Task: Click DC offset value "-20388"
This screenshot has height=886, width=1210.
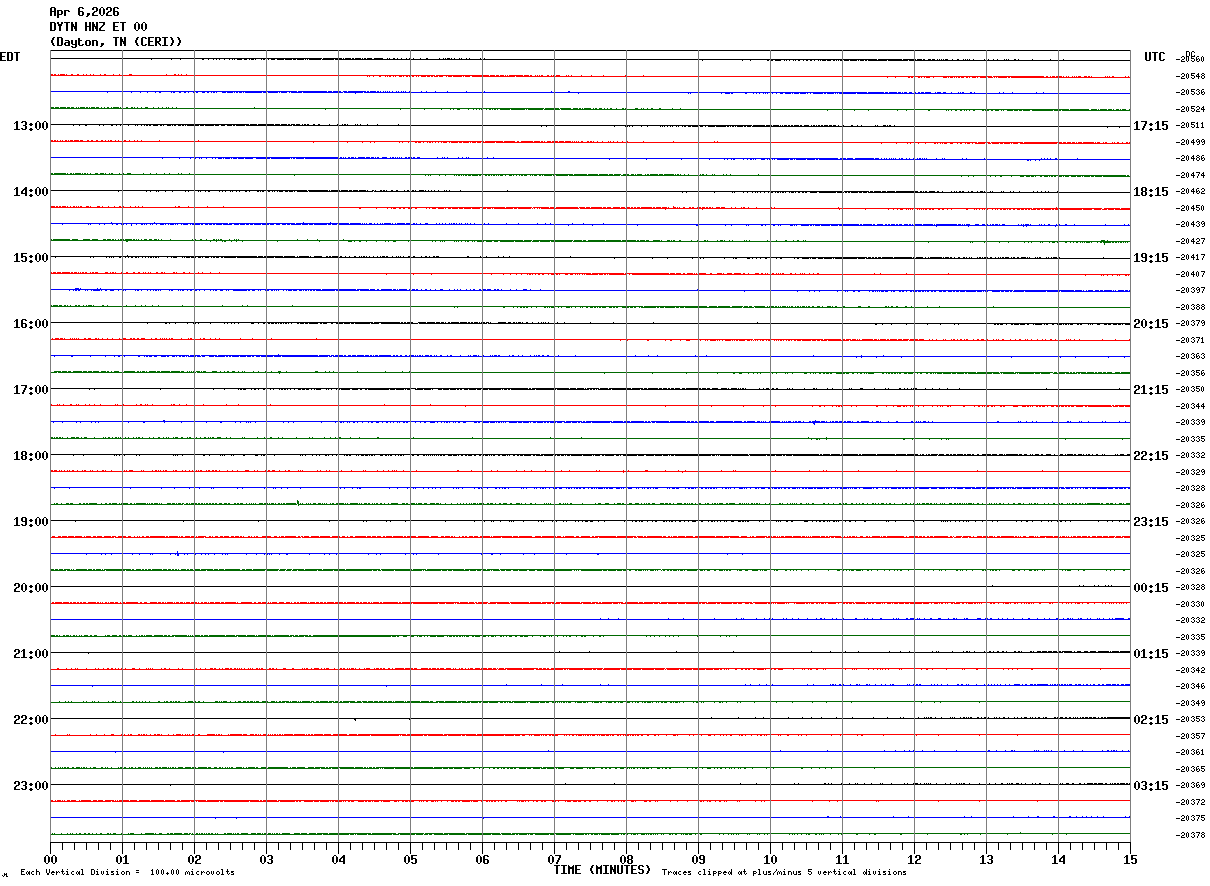Action: click(1190, 307)
